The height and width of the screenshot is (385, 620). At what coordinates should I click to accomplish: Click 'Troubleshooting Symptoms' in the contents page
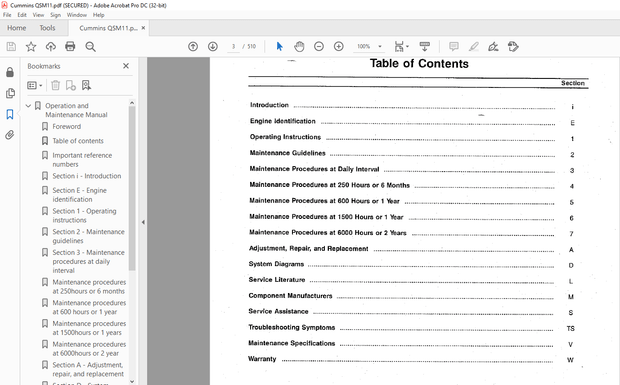pos(291,327)
